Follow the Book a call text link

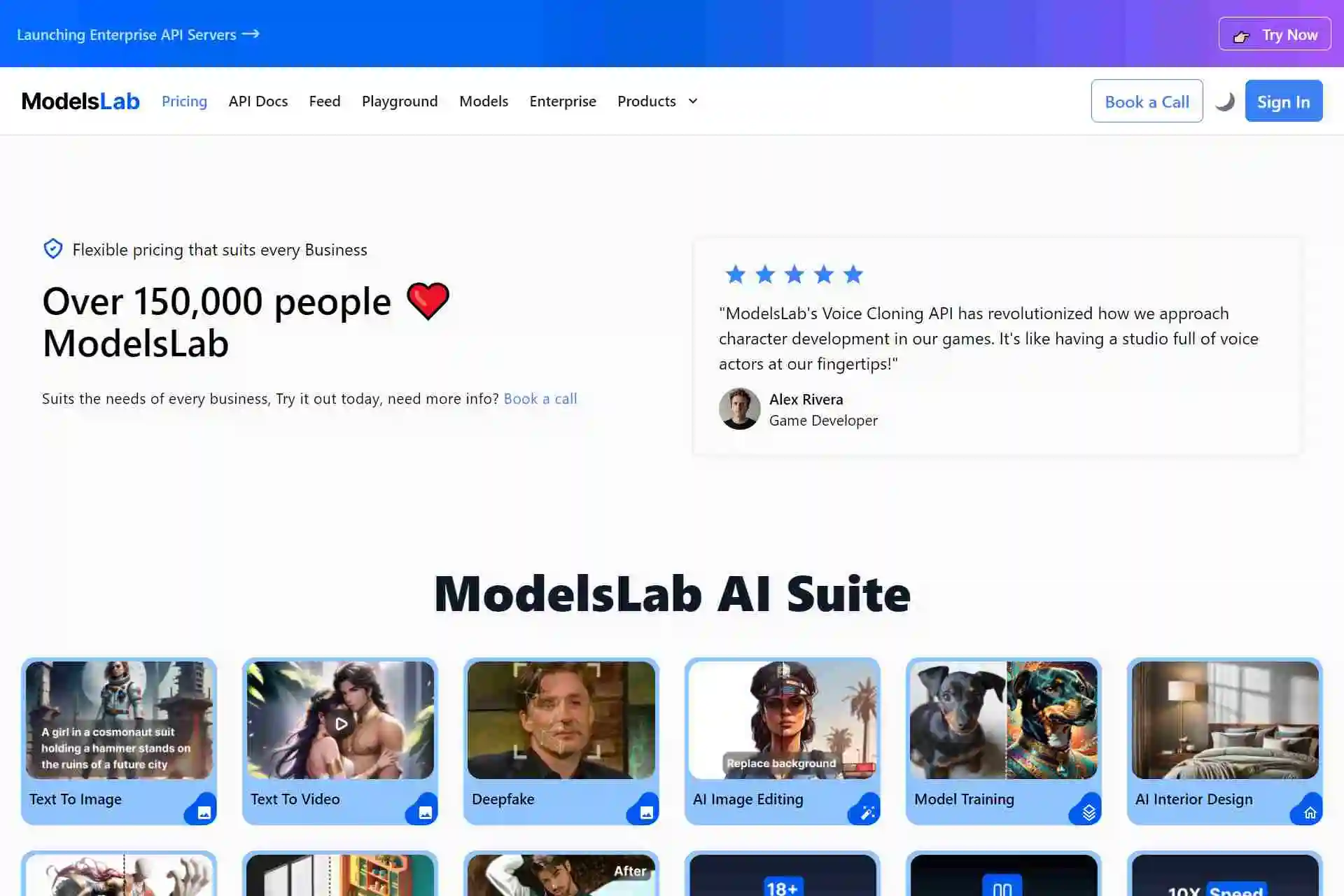pos(540,398)
